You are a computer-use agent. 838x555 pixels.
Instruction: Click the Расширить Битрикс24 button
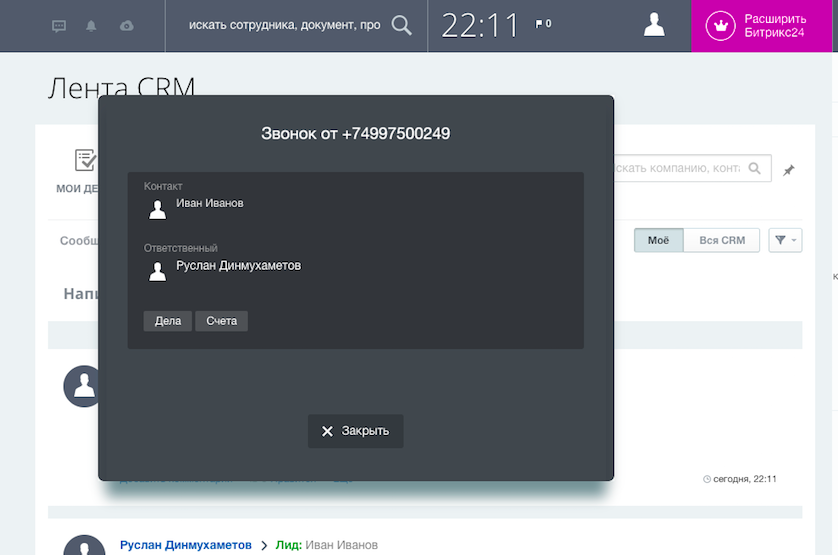tap(774, 26)
